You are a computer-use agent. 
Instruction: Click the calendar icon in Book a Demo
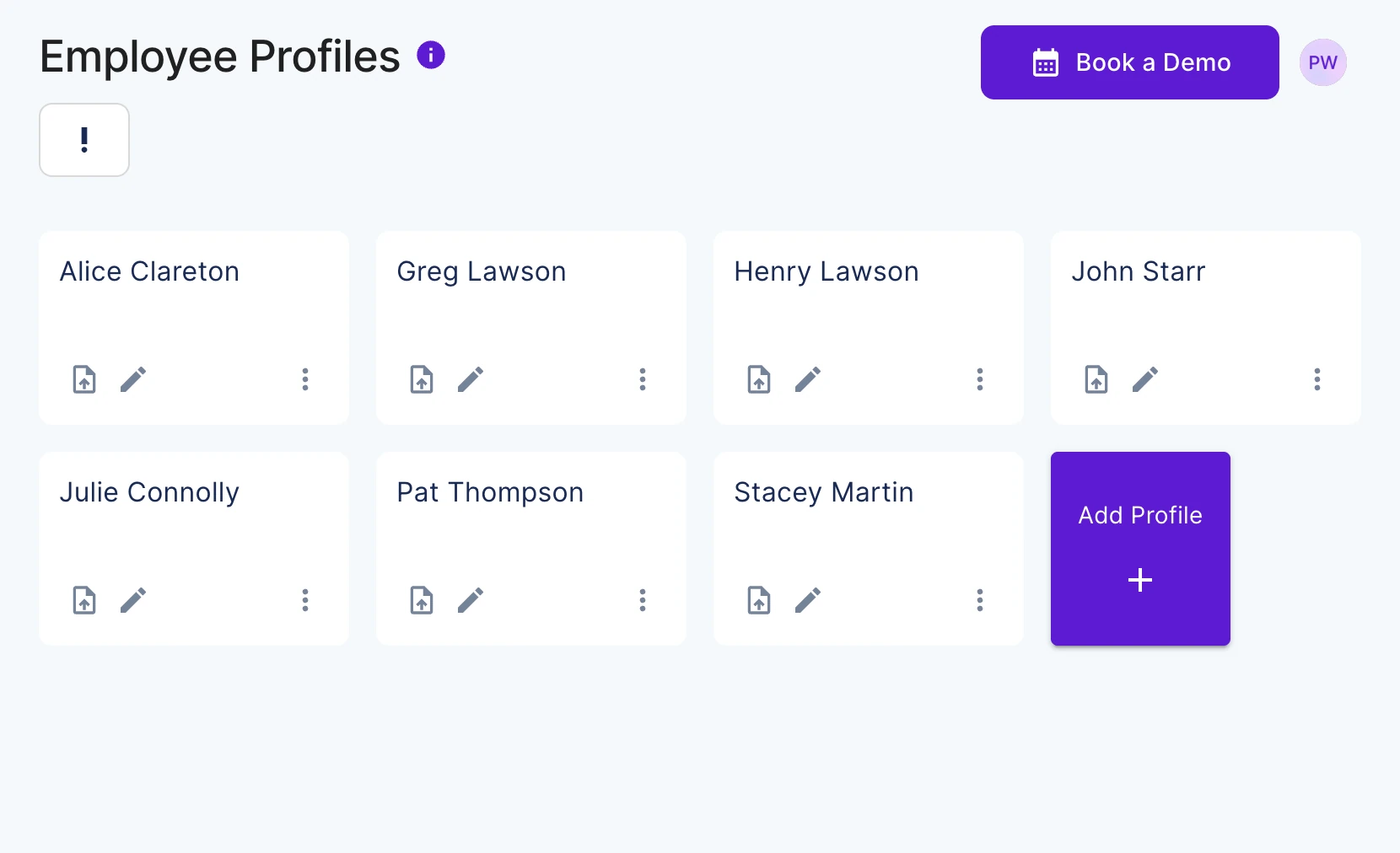click(1046, 62)
